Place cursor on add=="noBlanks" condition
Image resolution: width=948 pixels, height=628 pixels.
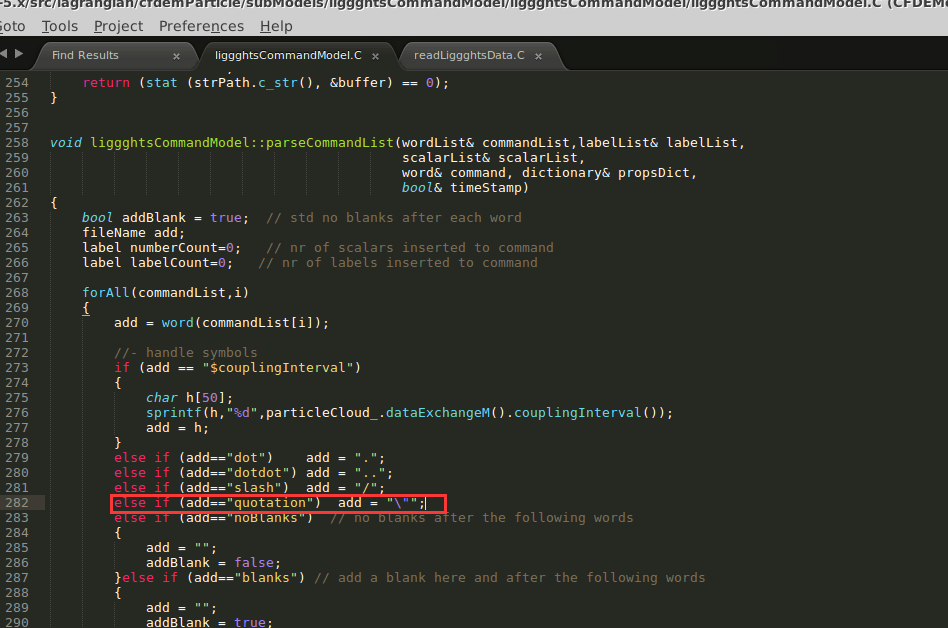(x=245, y=518)
